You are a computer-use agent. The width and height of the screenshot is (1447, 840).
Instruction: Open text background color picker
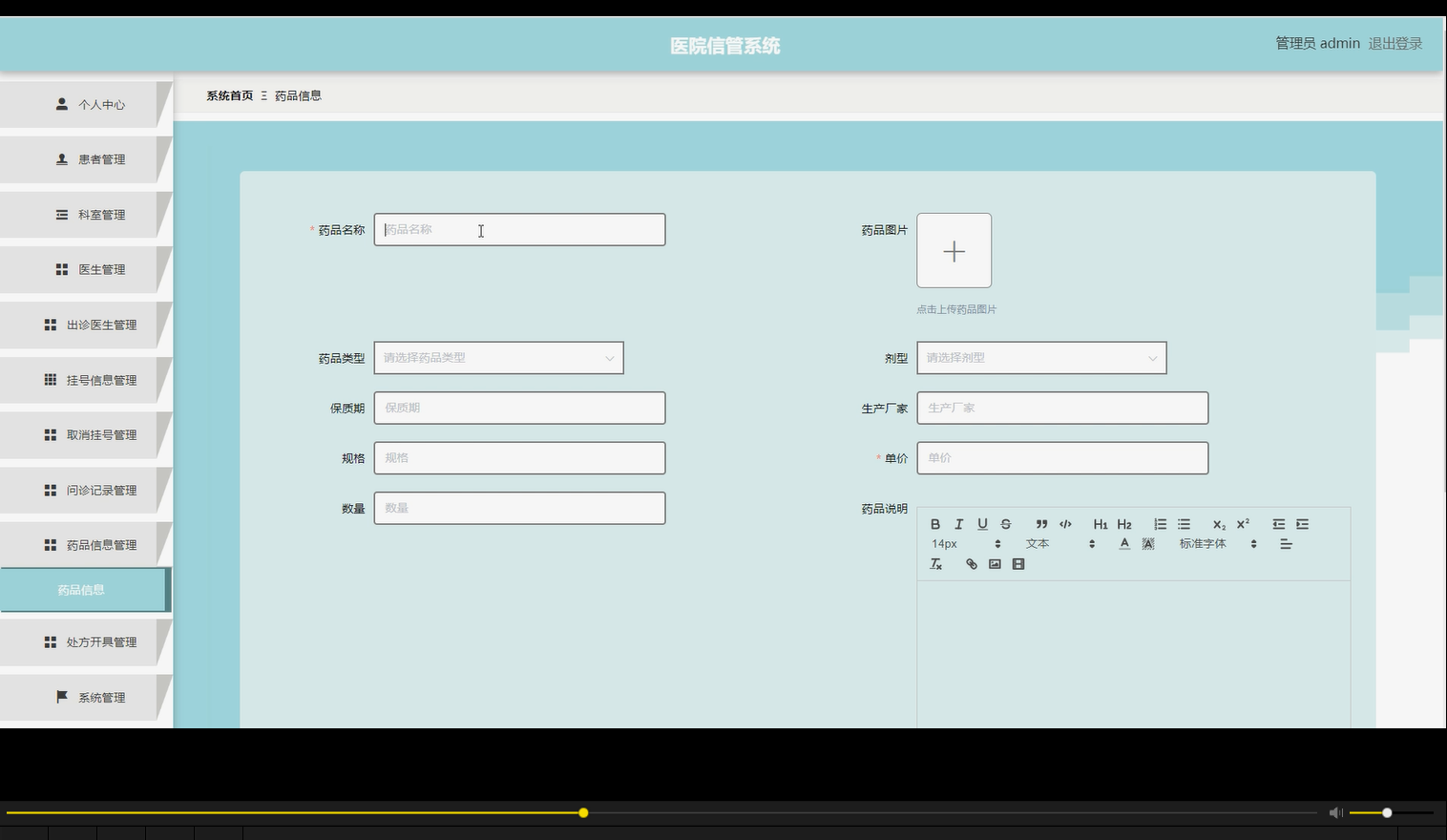tap(1148, 544)
